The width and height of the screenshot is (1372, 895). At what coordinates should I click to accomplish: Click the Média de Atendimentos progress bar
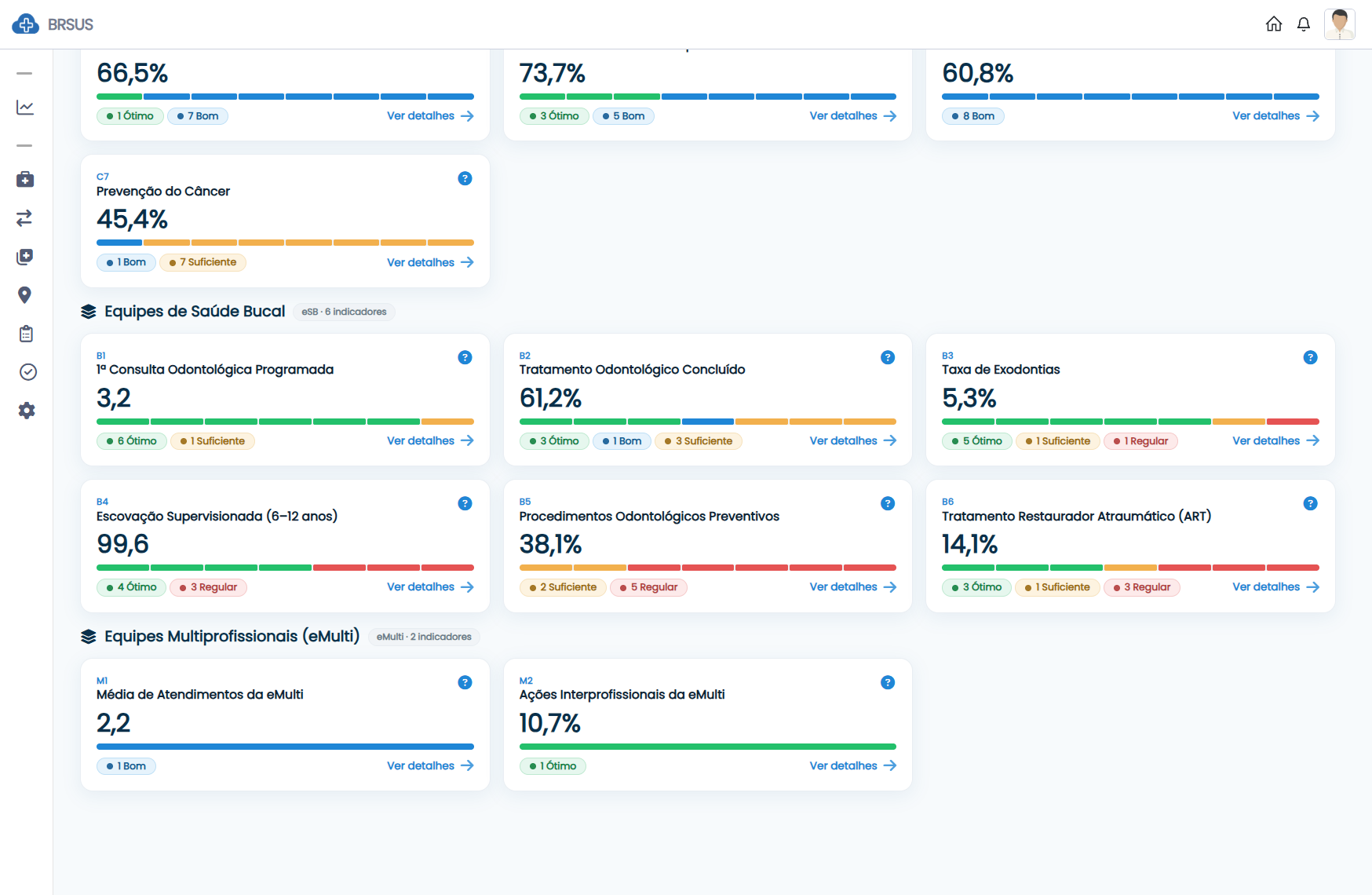(285, 747)
